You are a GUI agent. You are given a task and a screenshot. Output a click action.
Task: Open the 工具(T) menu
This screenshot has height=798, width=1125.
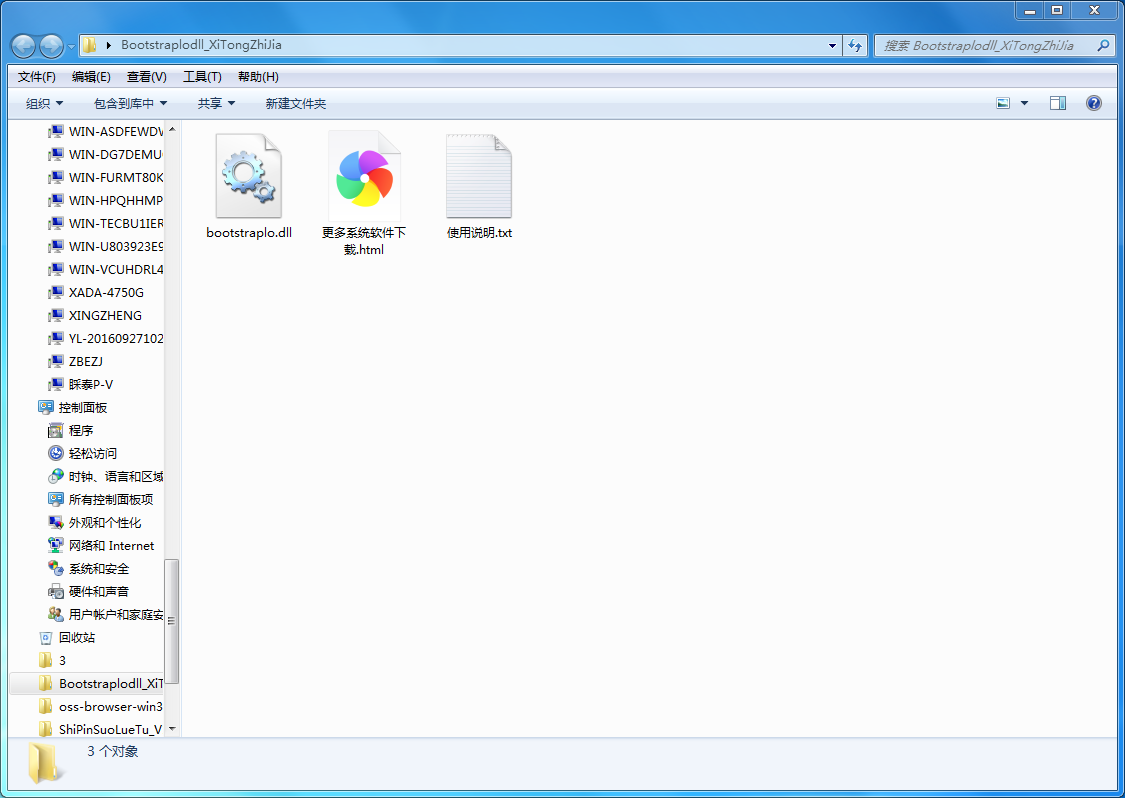click(x=202, y=76)
